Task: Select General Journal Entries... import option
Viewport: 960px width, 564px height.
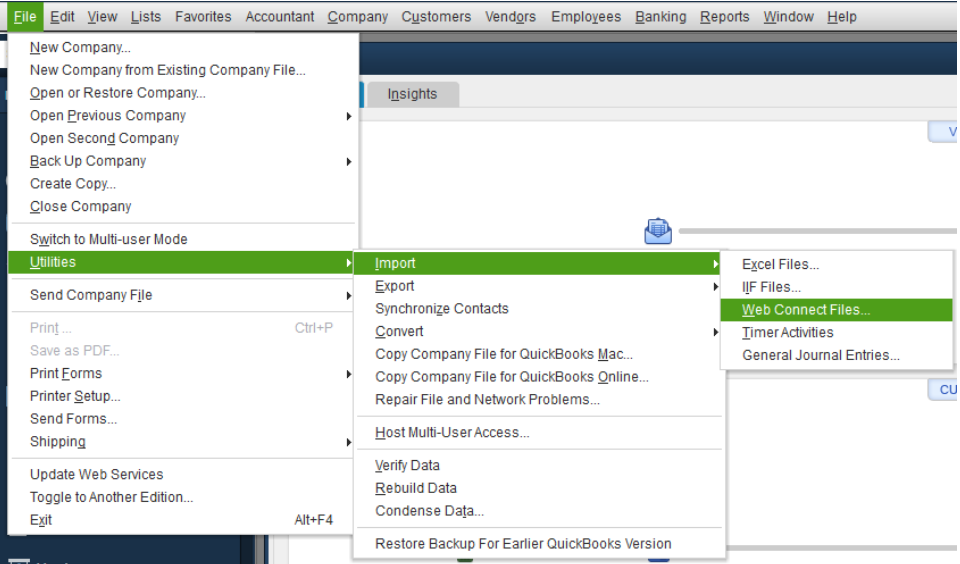Action: [x=836, y=355]
